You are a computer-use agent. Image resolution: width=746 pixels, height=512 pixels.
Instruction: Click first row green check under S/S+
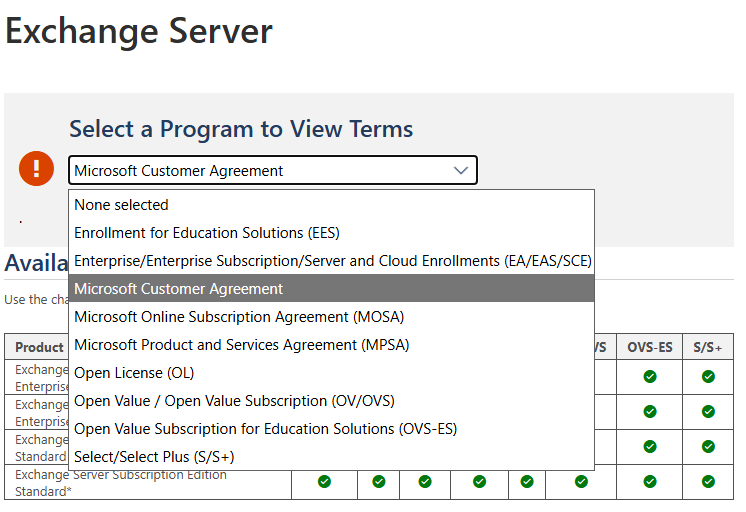click(708, 376)
